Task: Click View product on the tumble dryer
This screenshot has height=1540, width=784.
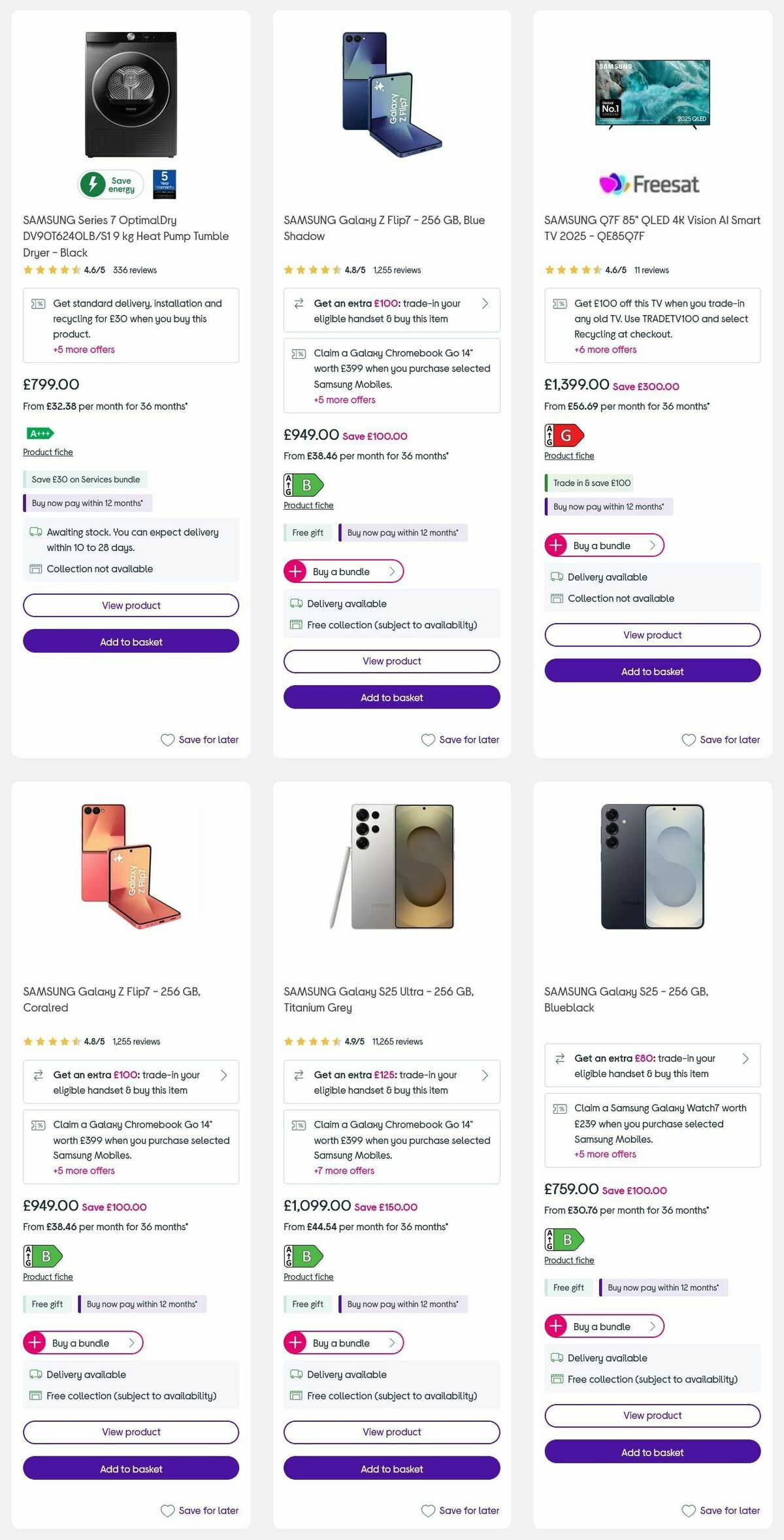Action: pyautogui.click(x=131, y=605)
